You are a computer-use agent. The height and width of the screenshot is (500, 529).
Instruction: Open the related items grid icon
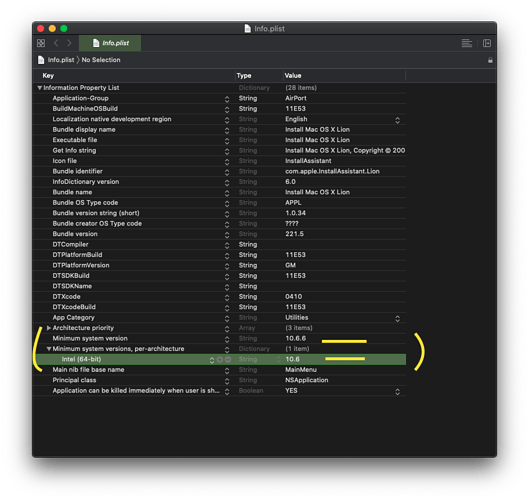click(41, 43)
